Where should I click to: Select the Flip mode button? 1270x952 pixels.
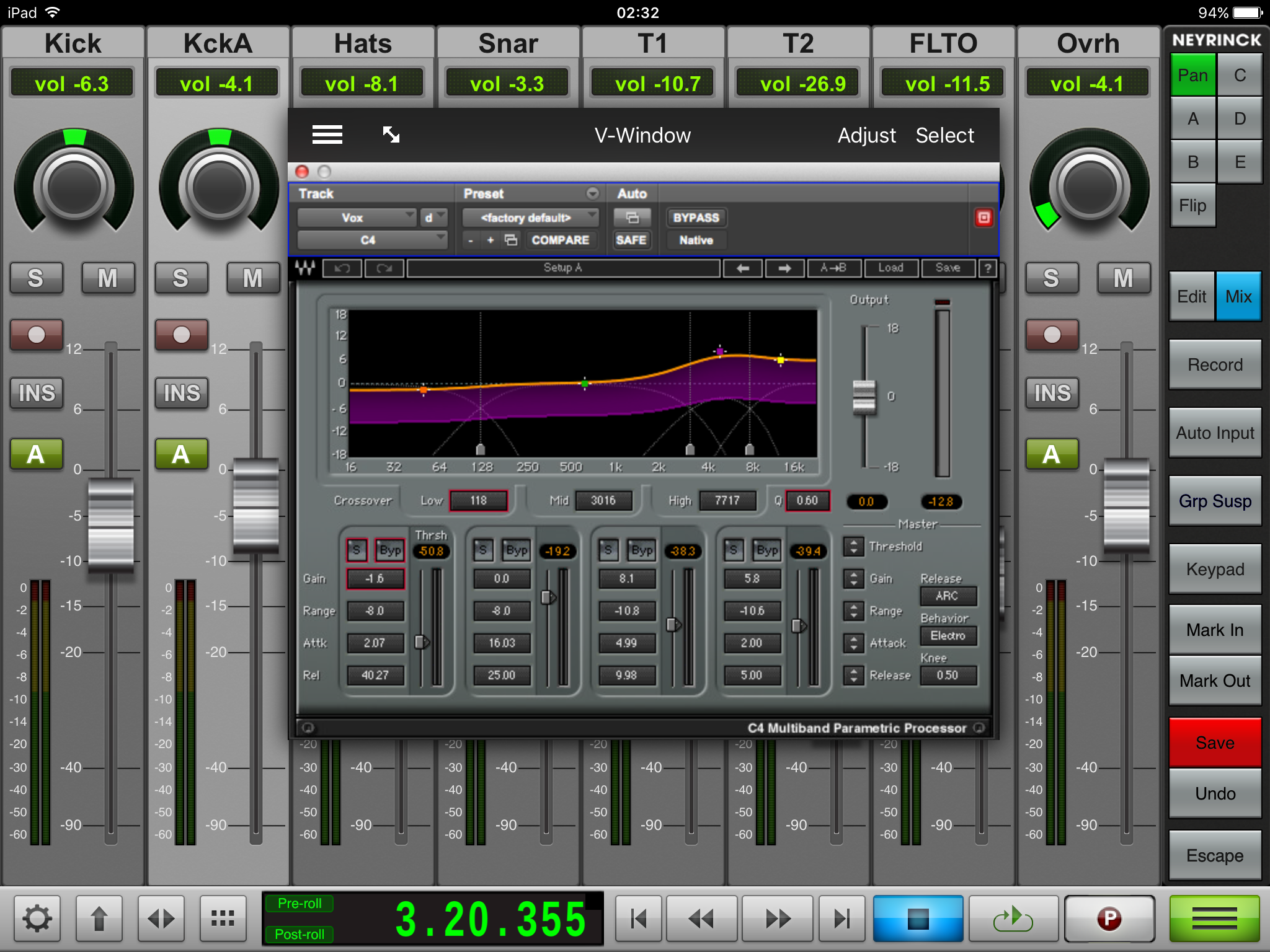(1193, 205)
